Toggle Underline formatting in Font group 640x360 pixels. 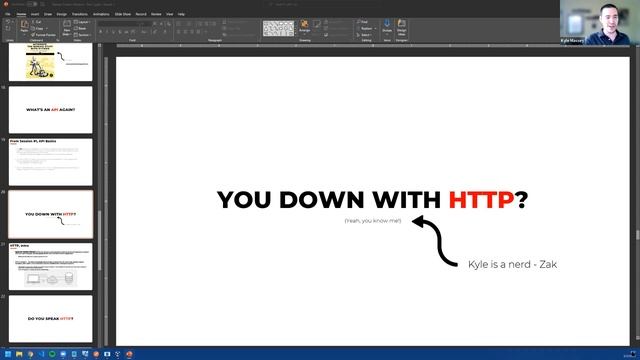pos(113,32)
